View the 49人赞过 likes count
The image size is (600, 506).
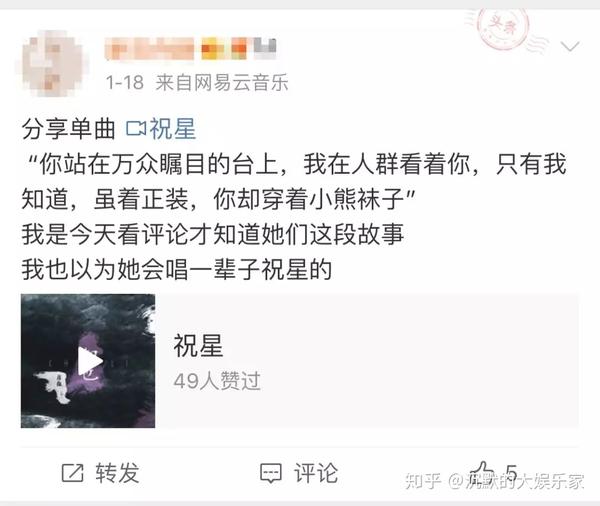pyautogui.click(x=217, y=381)
